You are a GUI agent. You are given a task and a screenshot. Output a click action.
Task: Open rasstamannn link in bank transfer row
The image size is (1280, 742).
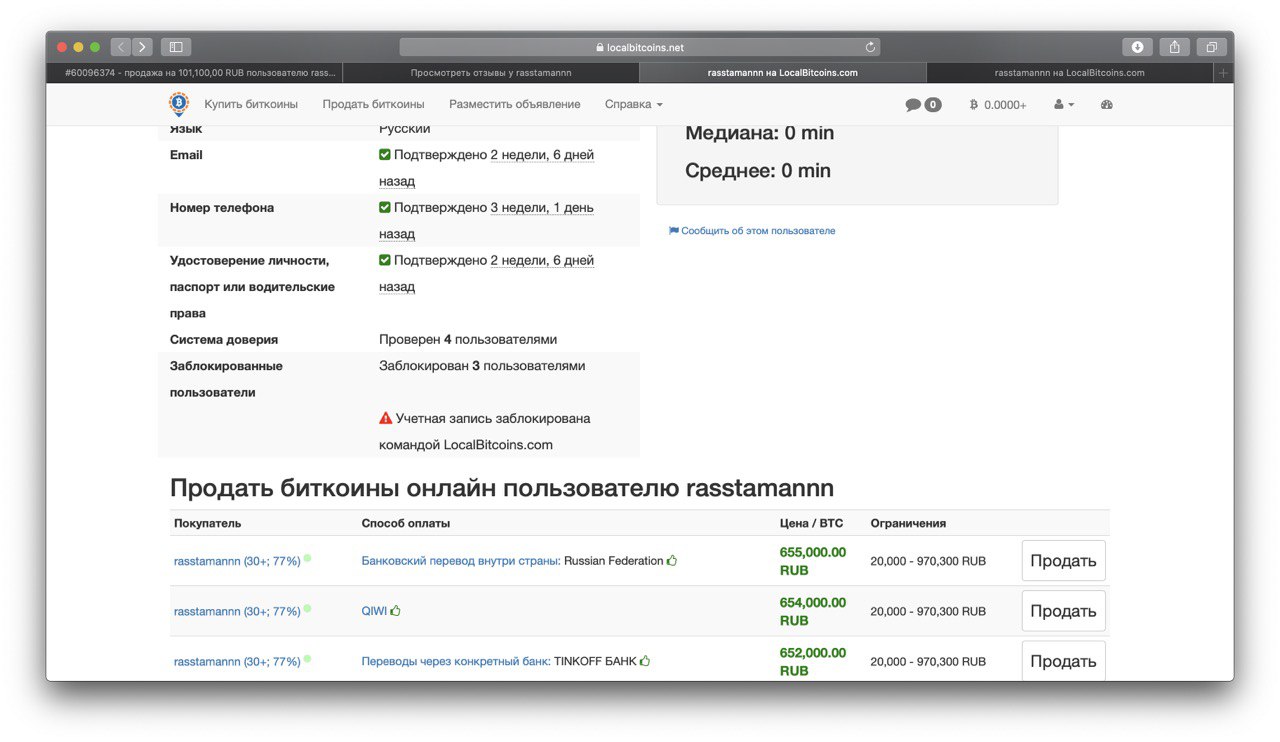coord(237,562)
